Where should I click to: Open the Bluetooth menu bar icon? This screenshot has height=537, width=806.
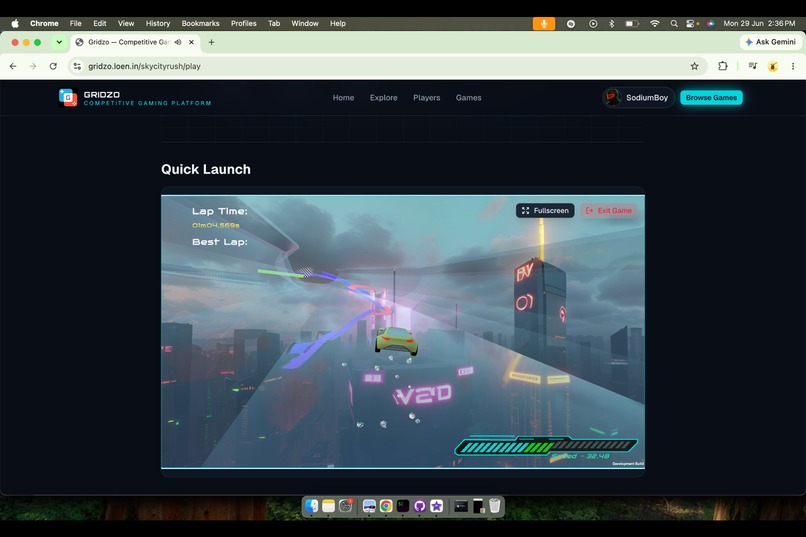pos(611,24)
